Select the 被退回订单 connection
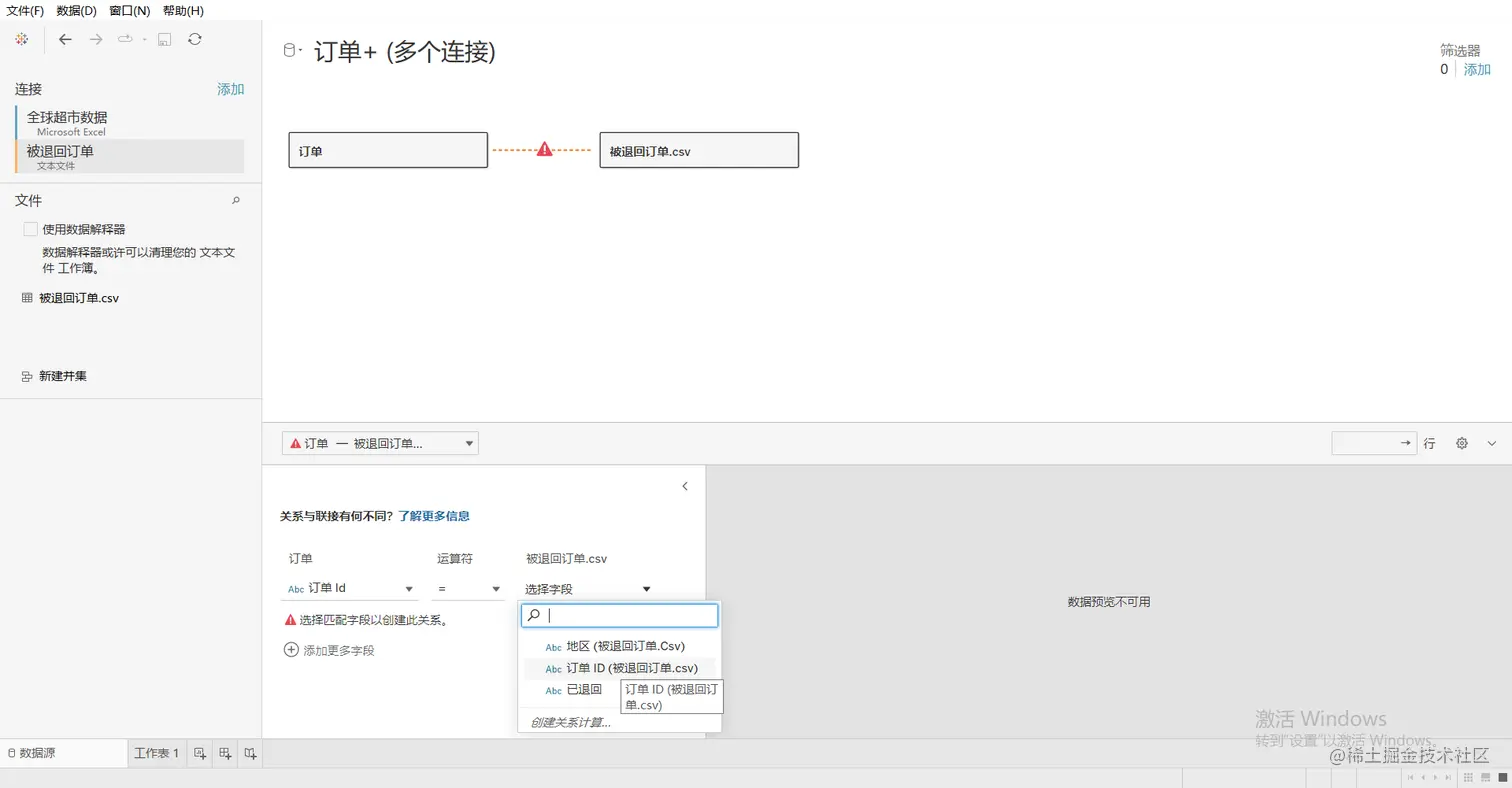This screenshot has width=1512, height=788. 130,156
